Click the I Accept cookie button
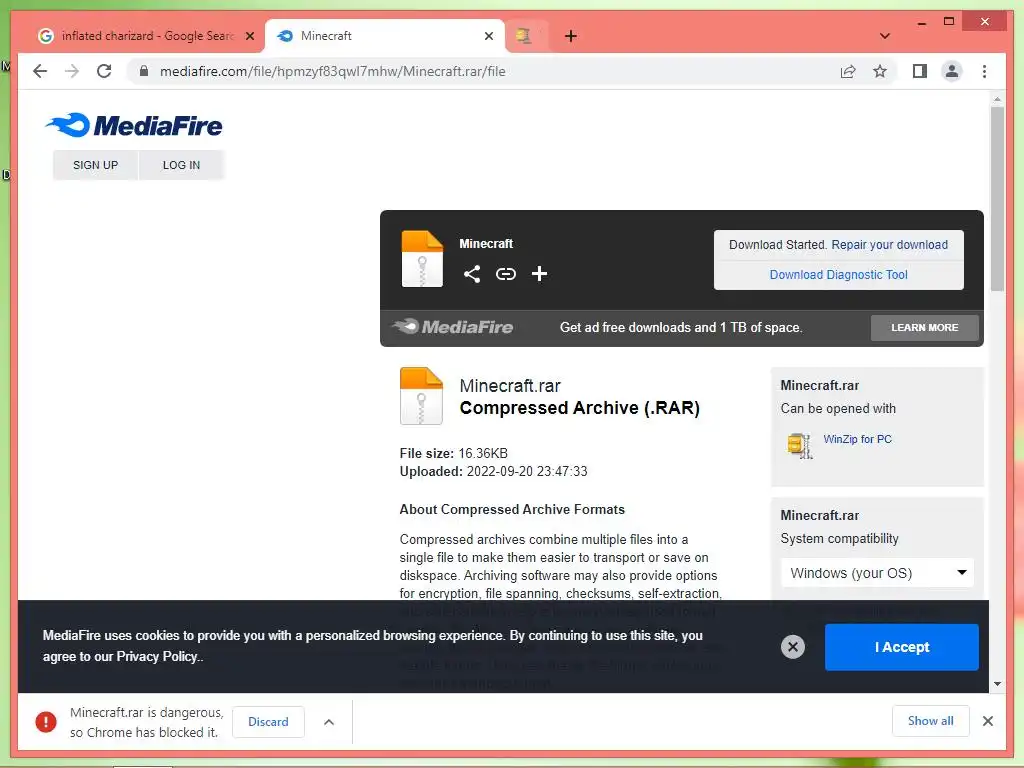Screen dimensions: 1024x768 (901, 647)
